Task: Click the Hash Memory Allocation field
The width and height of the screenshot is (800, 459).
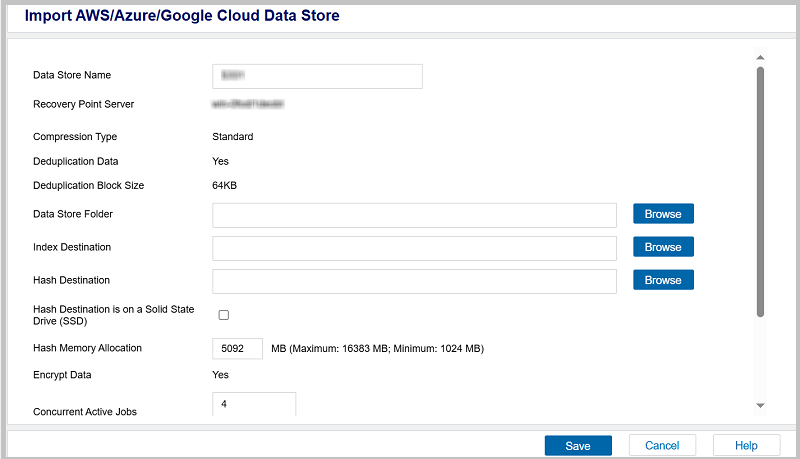Action: (237, 348)
